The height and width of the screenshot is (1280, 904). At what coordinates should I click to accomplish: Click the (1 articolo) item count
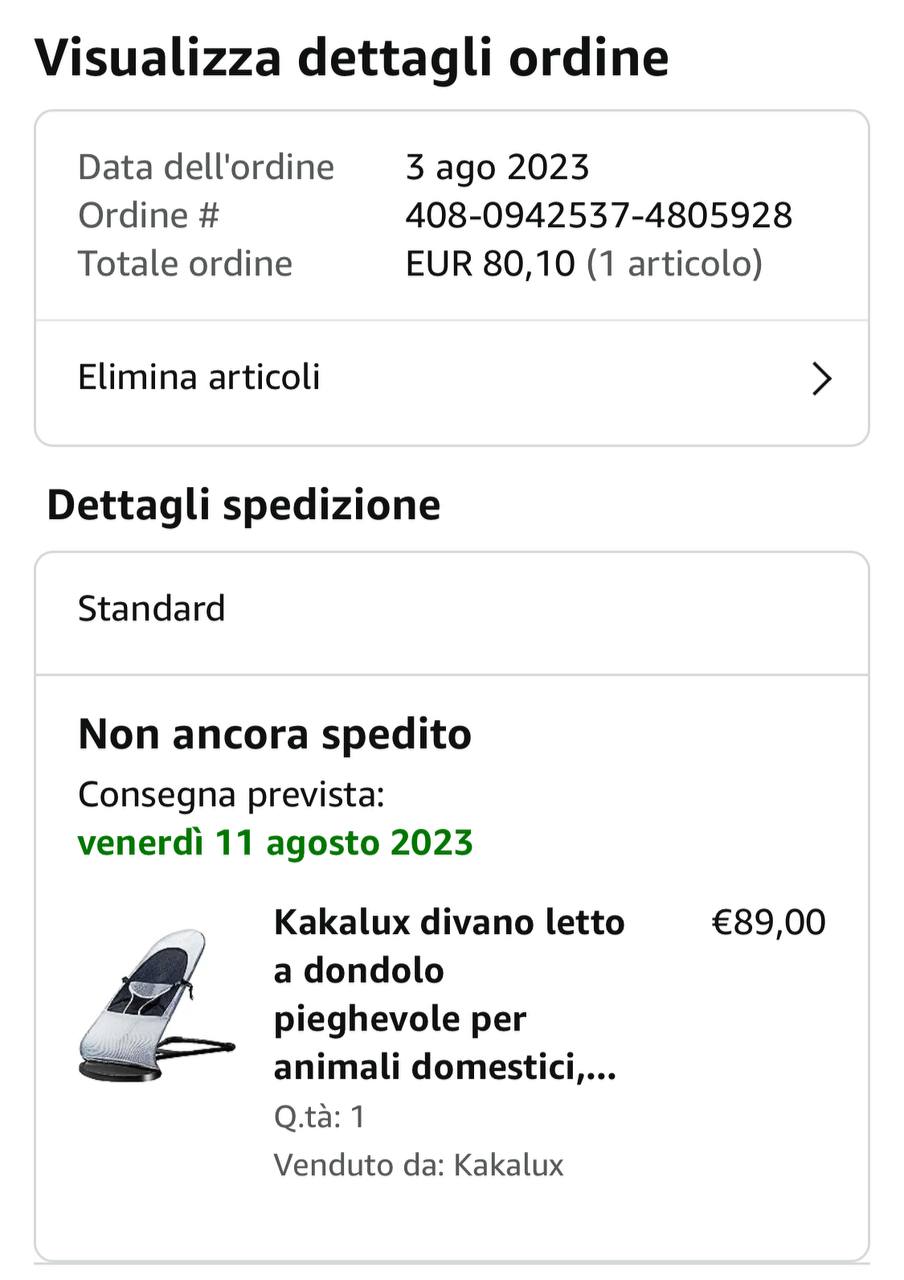[674, 264]
